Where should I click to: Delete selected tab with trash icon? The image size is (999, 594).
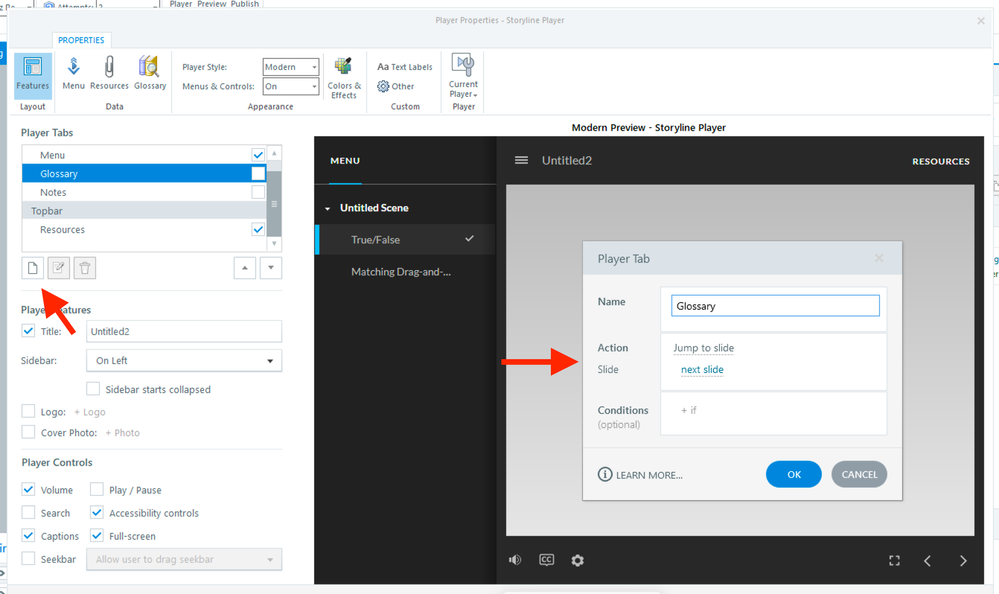pyautogui.click(x=85, y=267)
